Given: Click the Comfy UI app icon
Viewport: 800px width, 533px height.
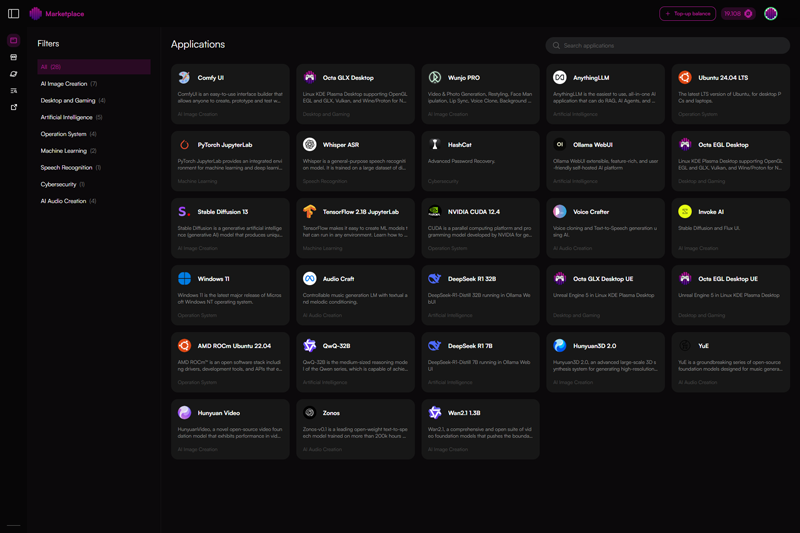Looking at the screenshot, I should 184,78.
